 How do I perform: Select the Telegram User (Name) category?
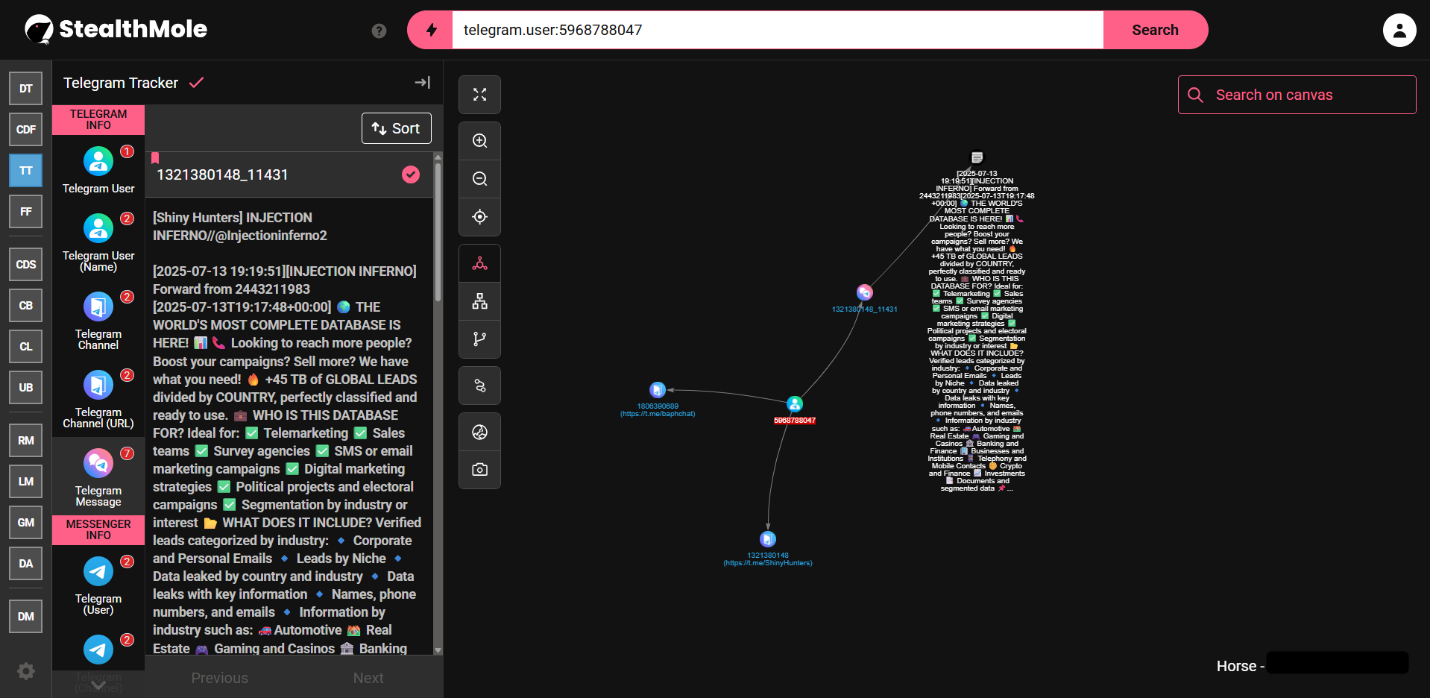(98, 241)
